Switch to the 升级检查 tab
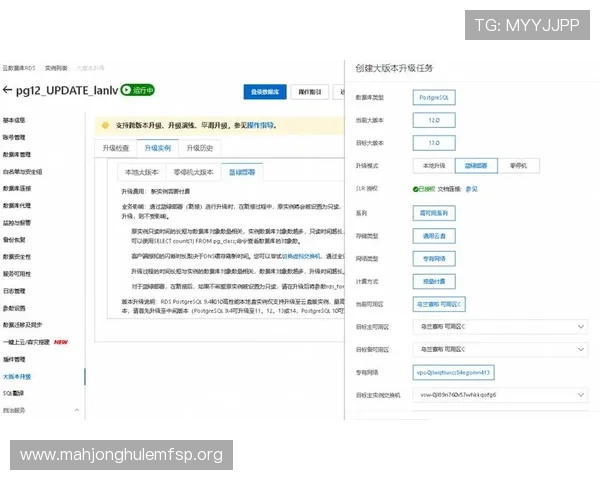 116,148
